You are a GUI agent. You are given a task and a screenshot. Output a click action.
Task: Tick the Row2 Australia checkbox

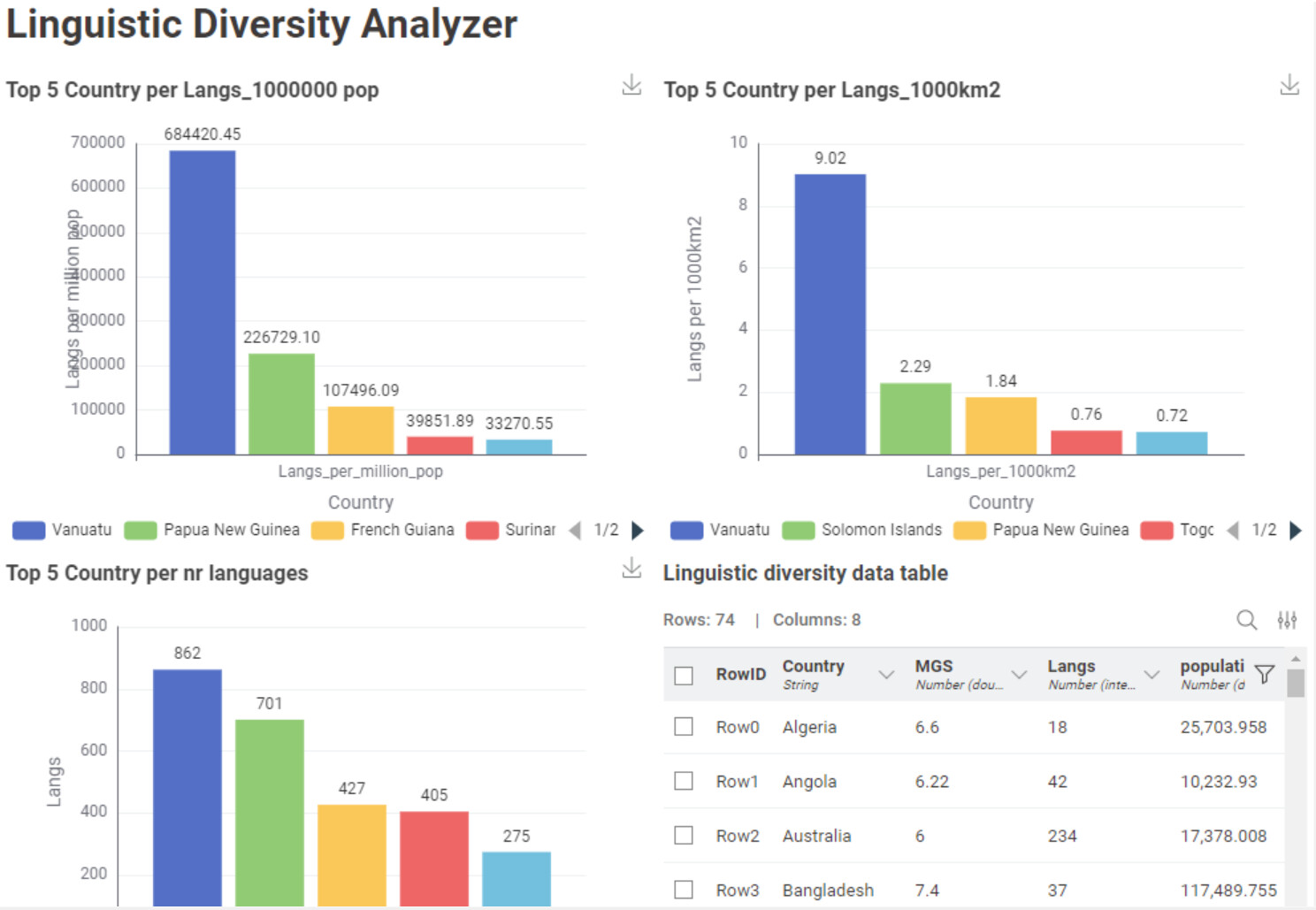(684, 836)
